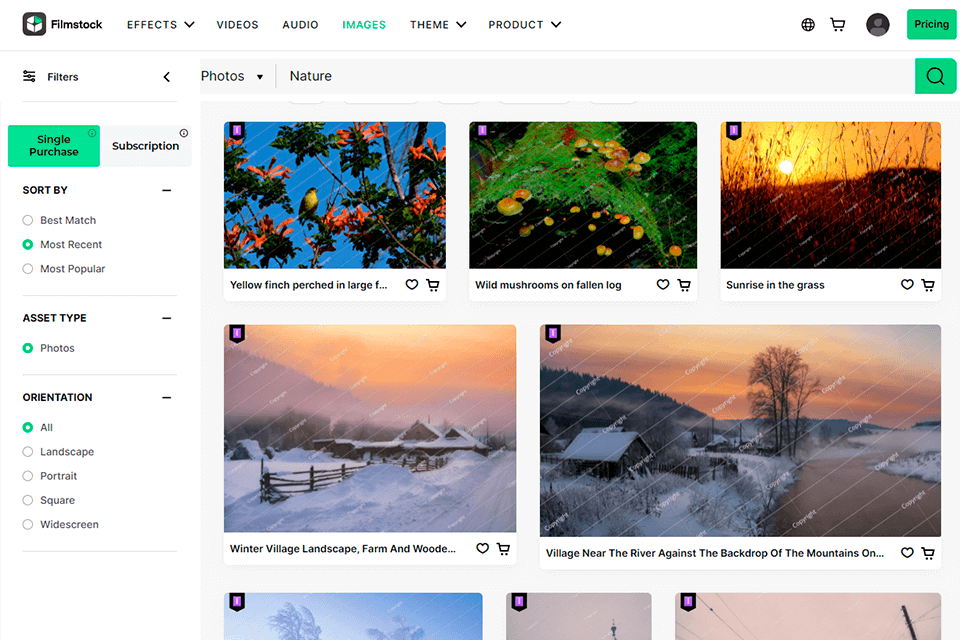The height and width of the screenshot is (640, 960).
Task: Switch to Single Purchase tab
Action: (54, 146)
